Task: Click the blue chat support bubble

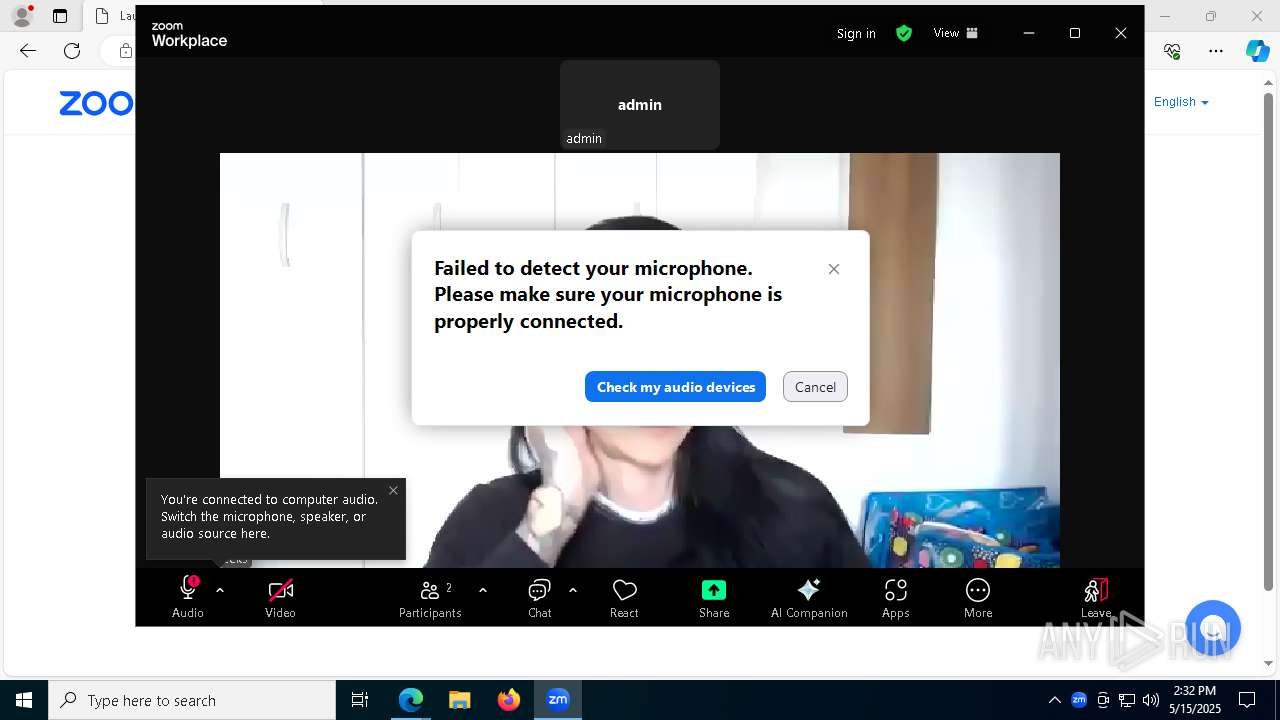Action: coord(1213,628)
